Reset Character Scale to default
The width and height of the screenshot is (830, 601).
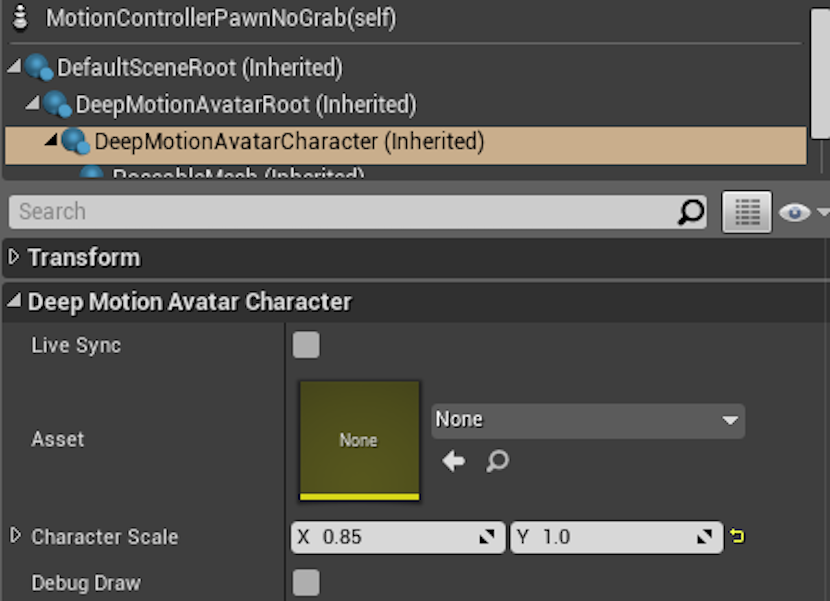point(737,536)
